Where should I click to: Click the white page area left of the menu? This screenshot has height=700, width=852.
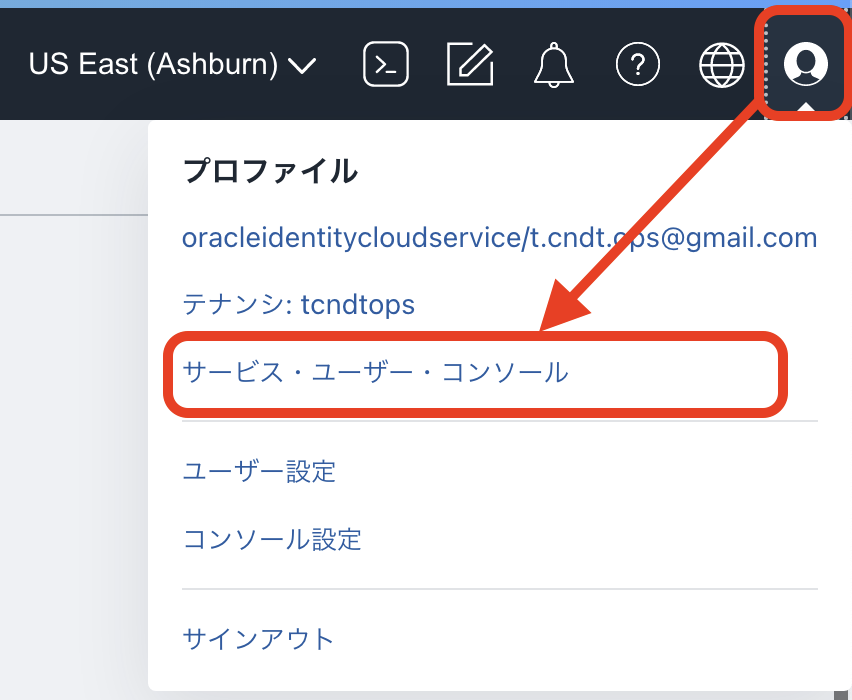point(70,165)
